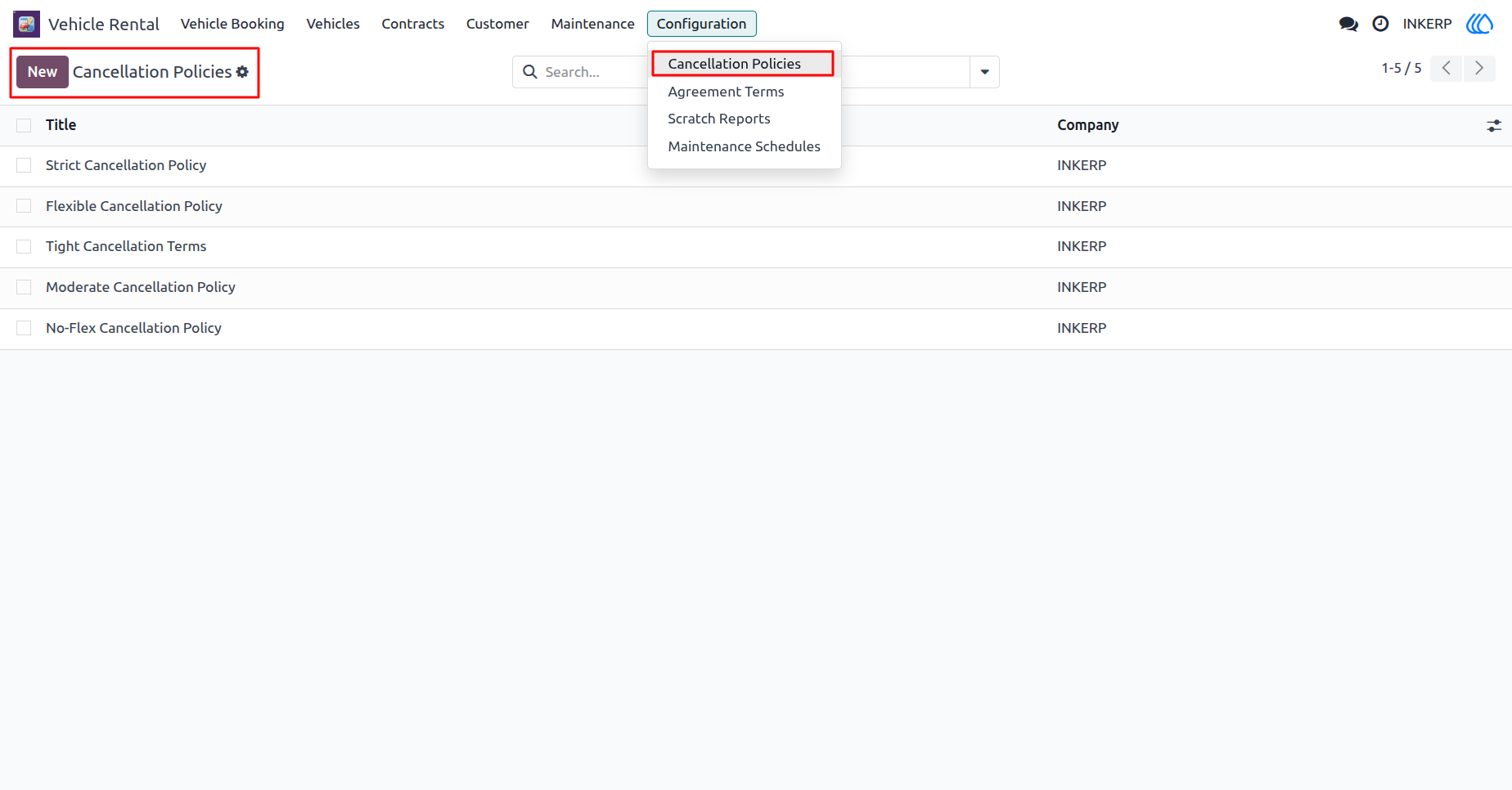Collapse the Configuration menu
Image resolution: width=1512 pixels, height=790 pixels.
701,24
